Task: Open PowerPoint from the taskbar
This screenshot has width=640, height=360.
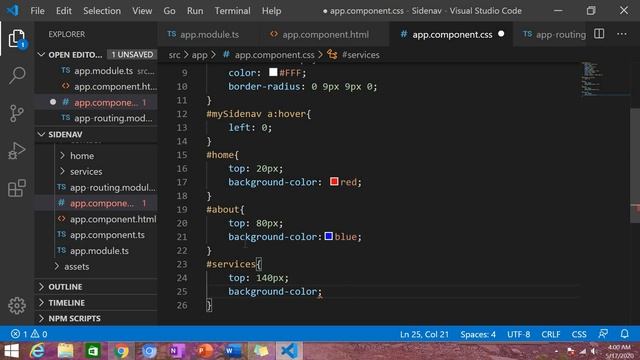Action: pyautogui.click(x=205, y=351)
